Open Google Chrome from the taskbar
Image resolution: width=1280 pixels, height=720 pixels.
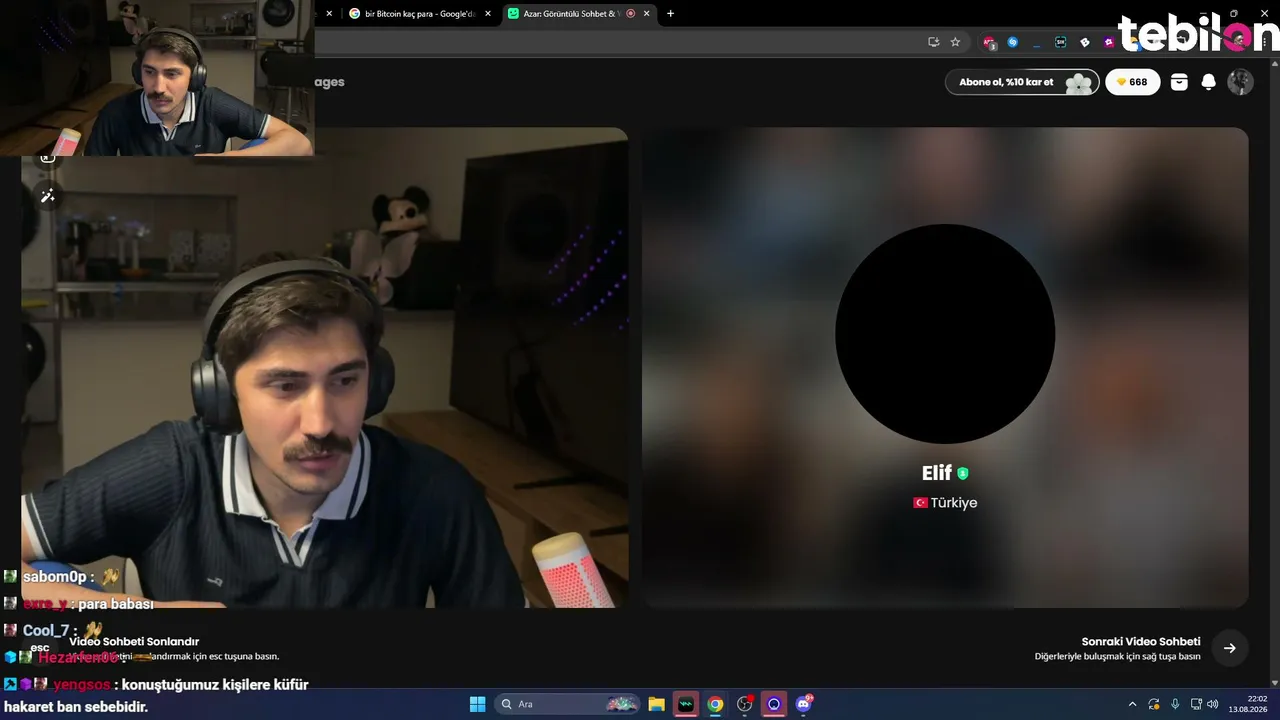coord(715,704)
